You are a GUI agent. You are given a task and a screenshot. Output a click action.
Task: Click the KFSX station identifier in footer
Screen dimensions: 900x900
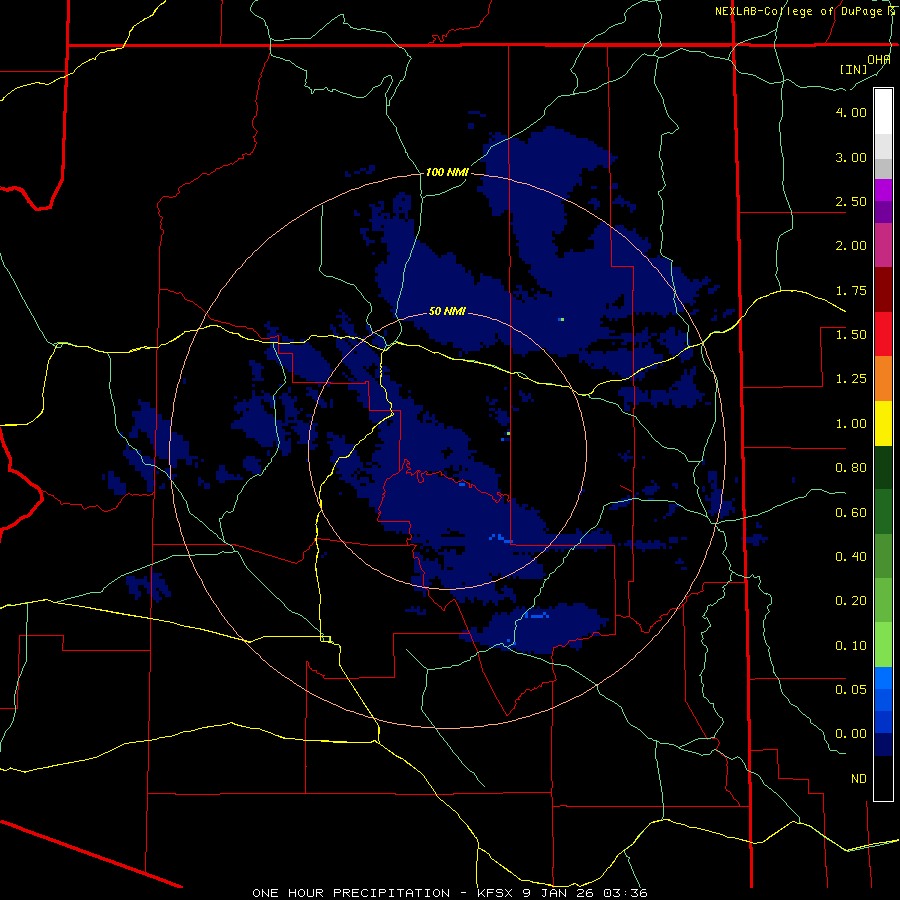(x=496, y=893)
